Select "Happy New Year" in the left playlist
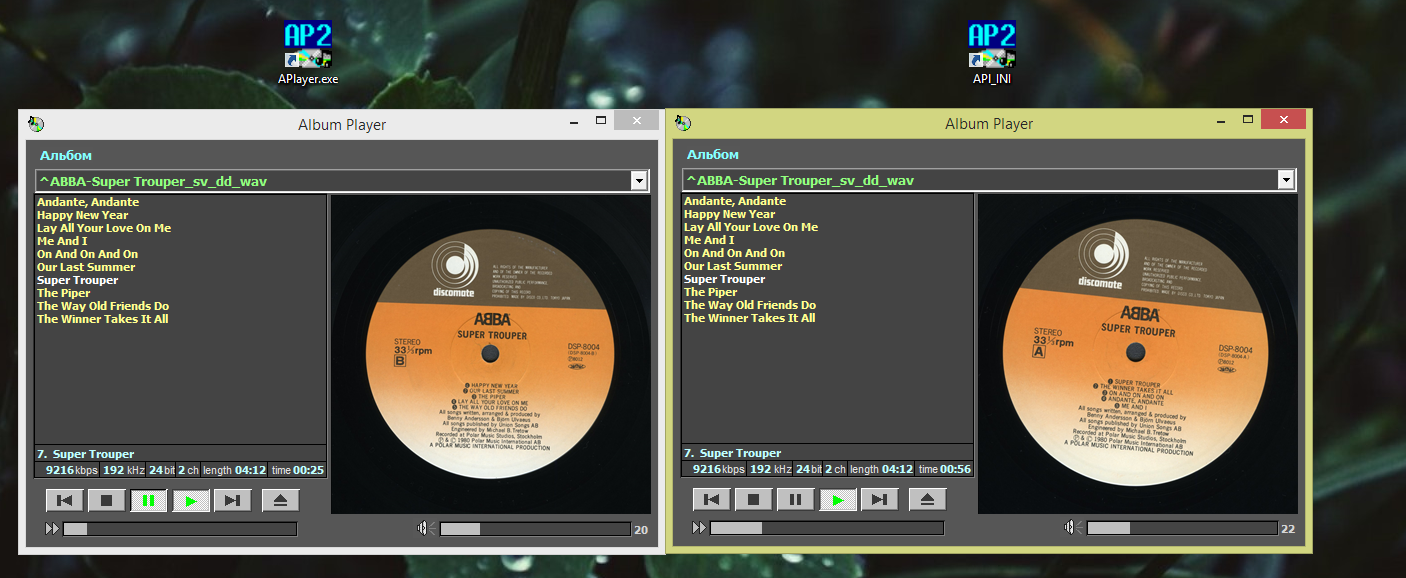The width and height of the screenshot is (1406, 578). (x=83, y=215)
